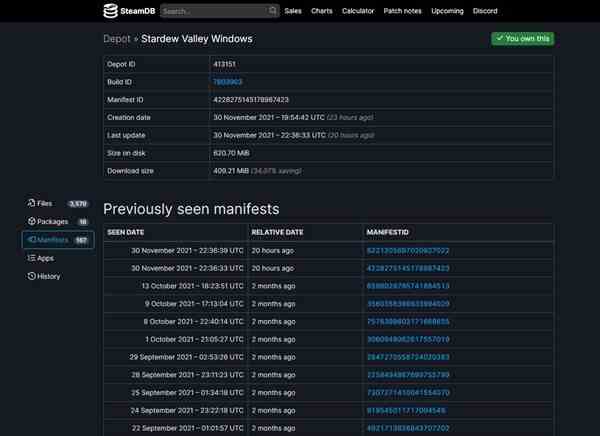The height and width of the screenshot is (436, 600).
Task: Click the Build ID link
Action: pos(227,82)
